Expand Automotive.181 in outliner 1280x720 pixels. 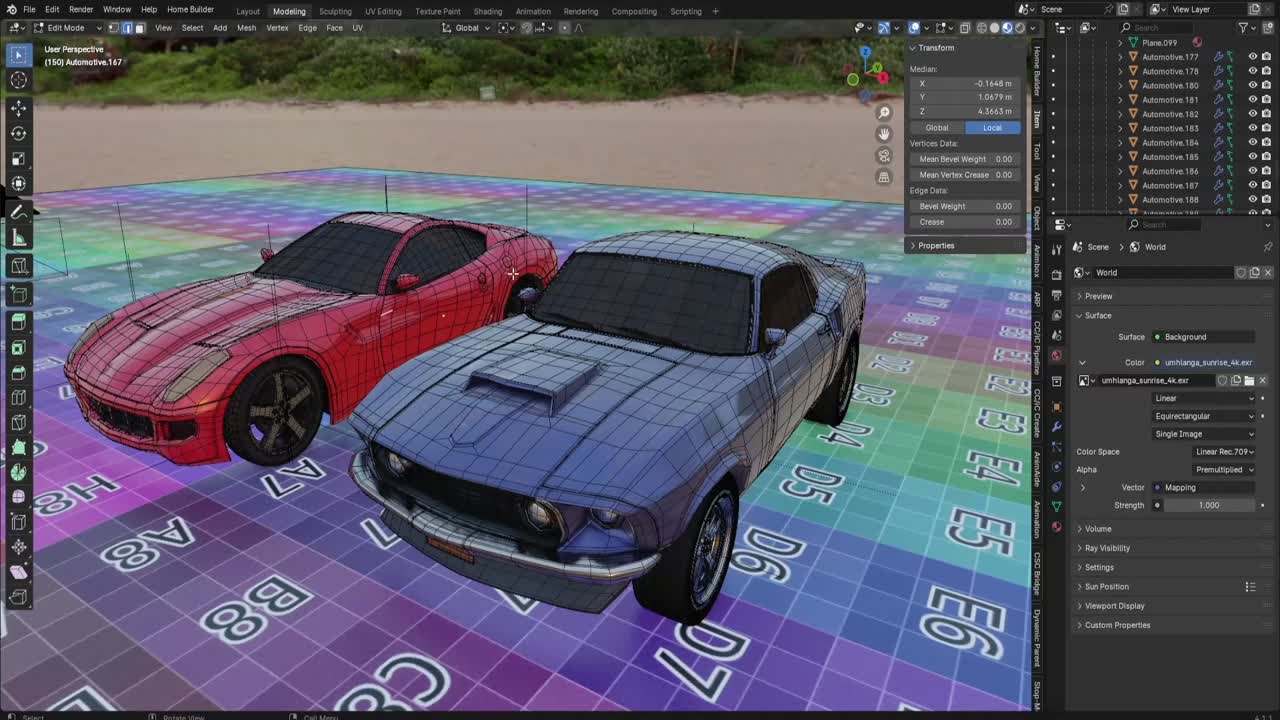(x=1120, y=100)
